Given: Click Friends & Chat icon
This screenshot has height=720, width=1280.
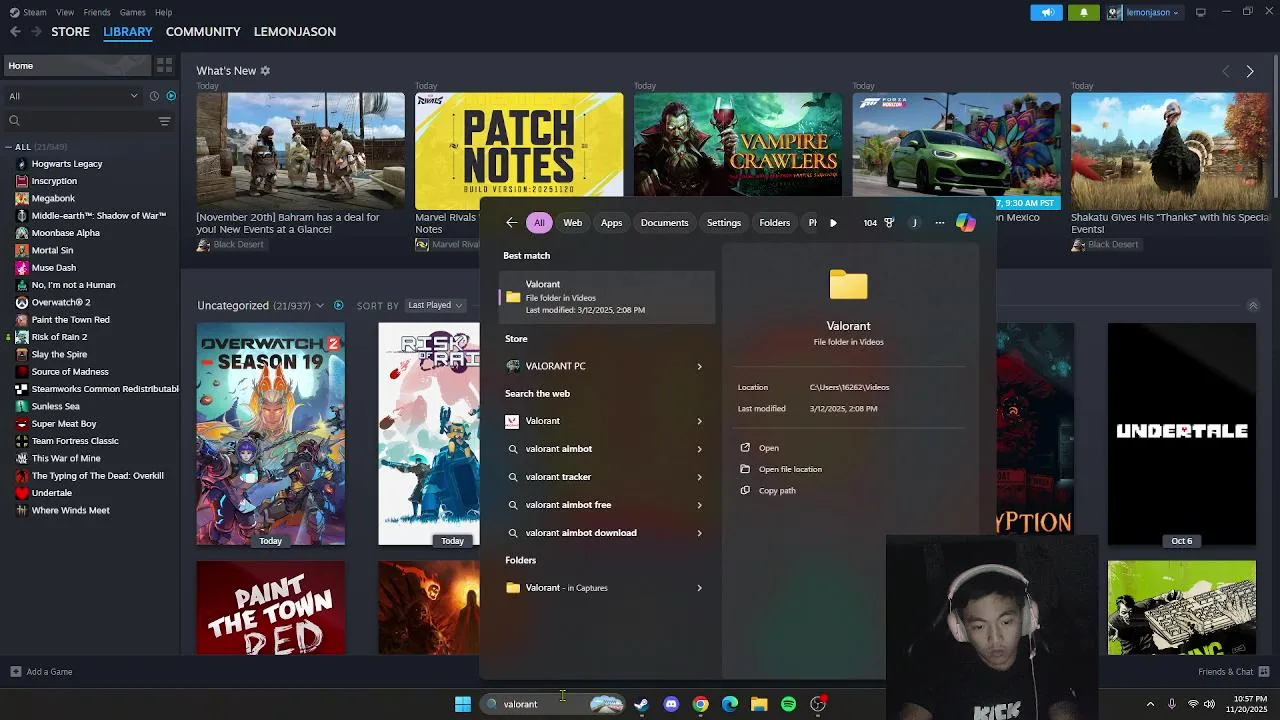Looking at the screenshot, I should point(1264,672).
